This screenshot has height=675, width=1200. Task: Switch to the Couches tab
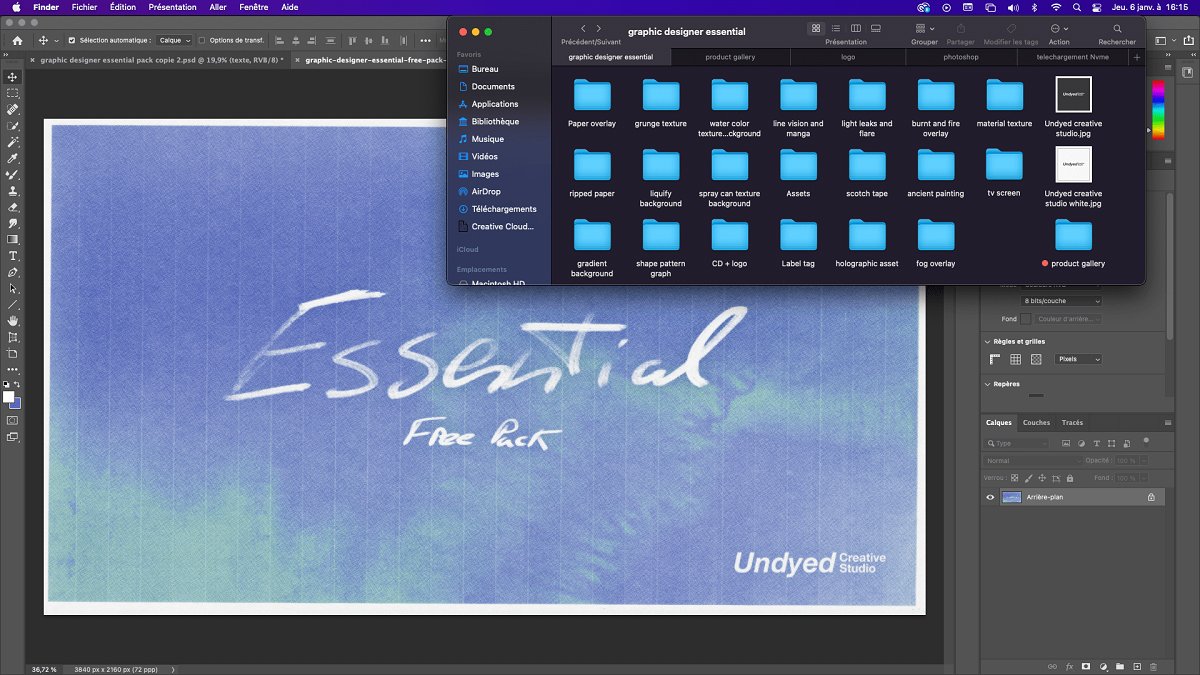tap(1036, 423)
